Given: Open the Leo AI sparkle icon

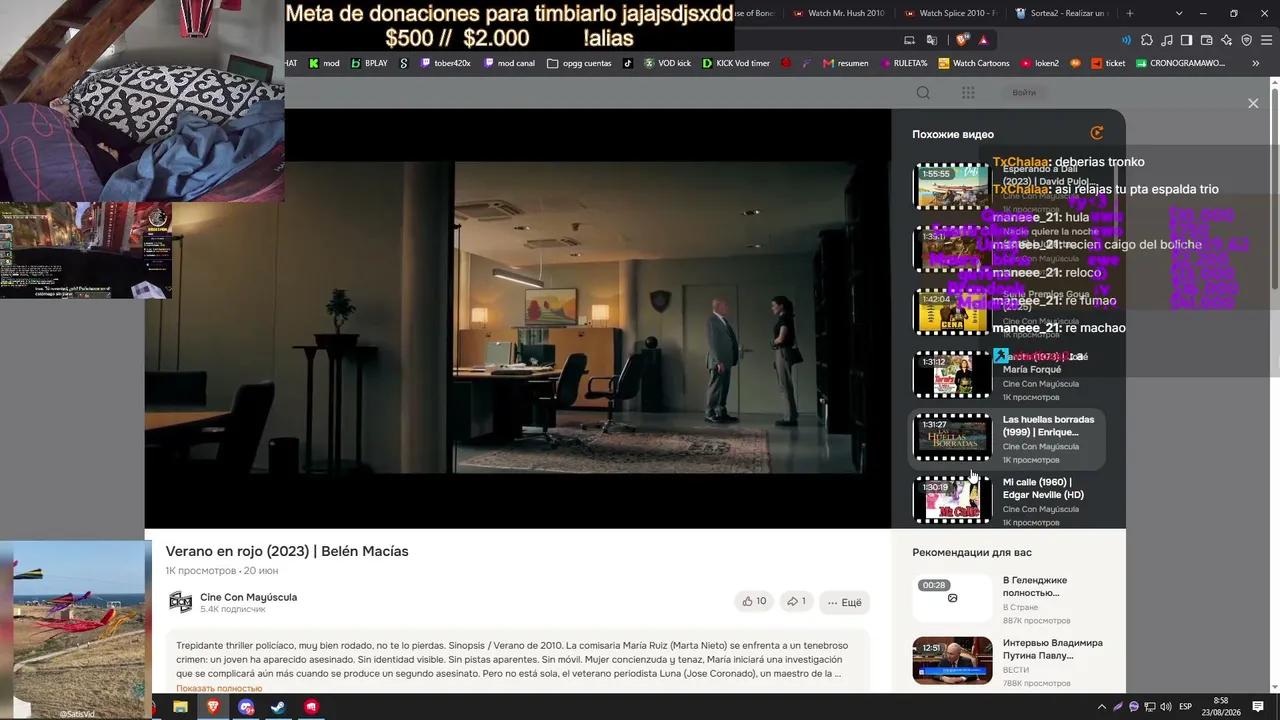Looking at the screenshot, I should point(1226,40).
